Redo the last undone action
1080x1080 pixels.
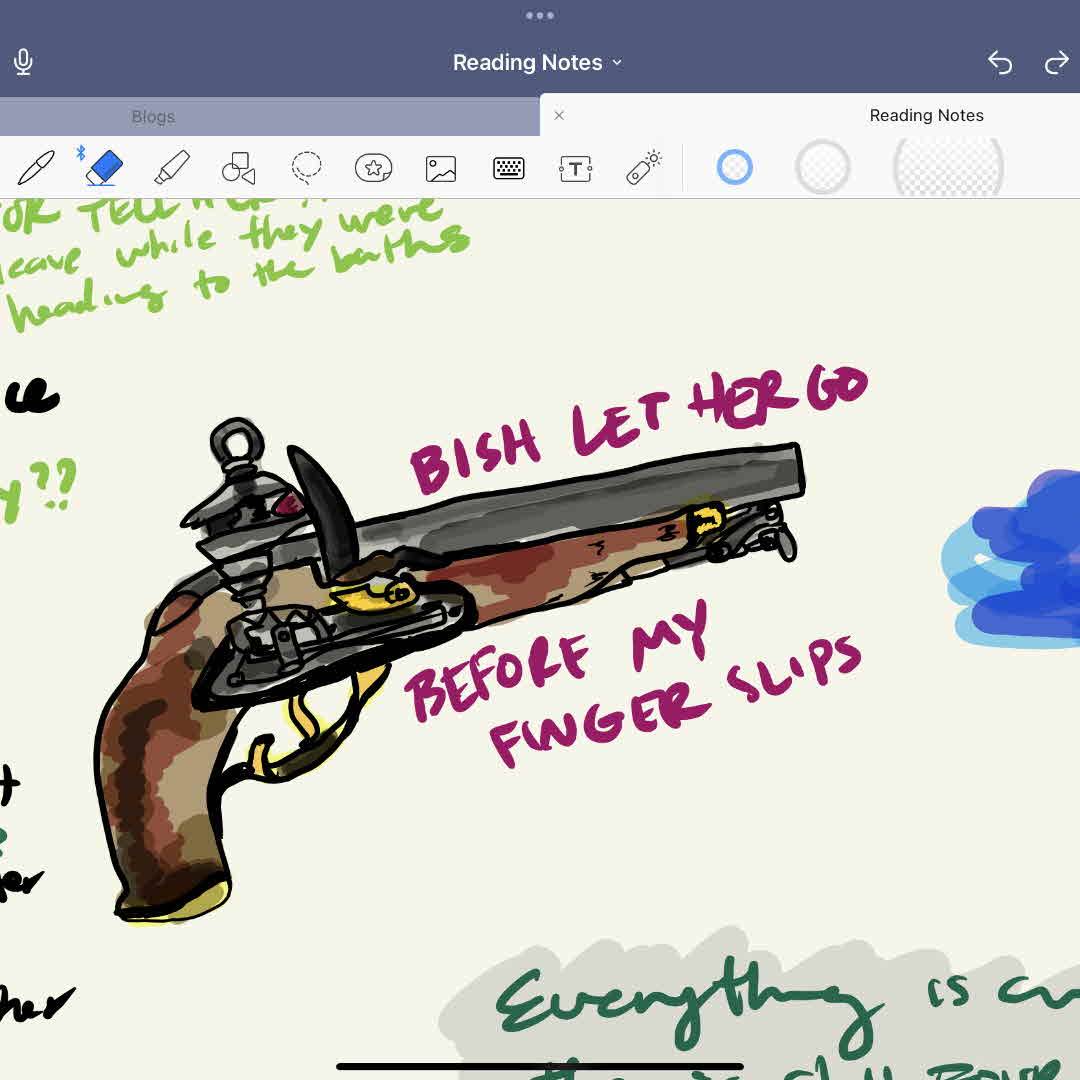1056,63
